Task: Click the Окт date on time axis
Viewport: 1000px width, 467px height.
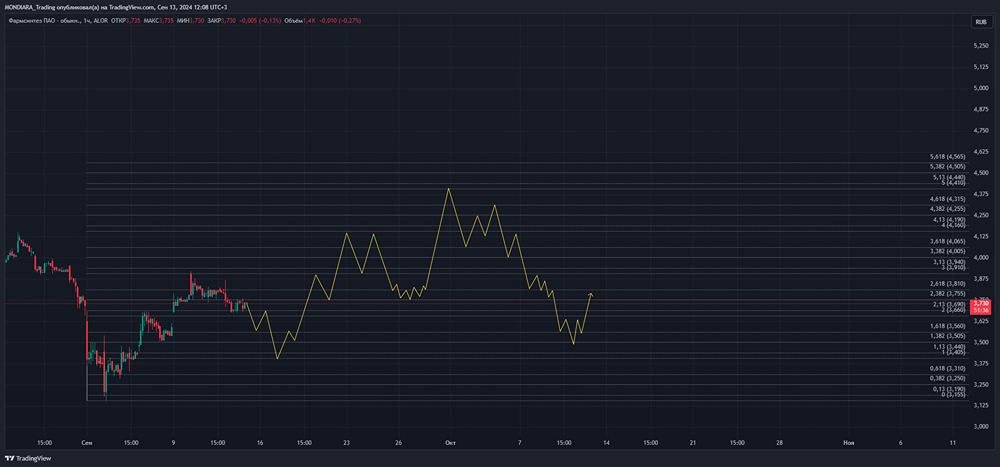Action: point(449,442)
